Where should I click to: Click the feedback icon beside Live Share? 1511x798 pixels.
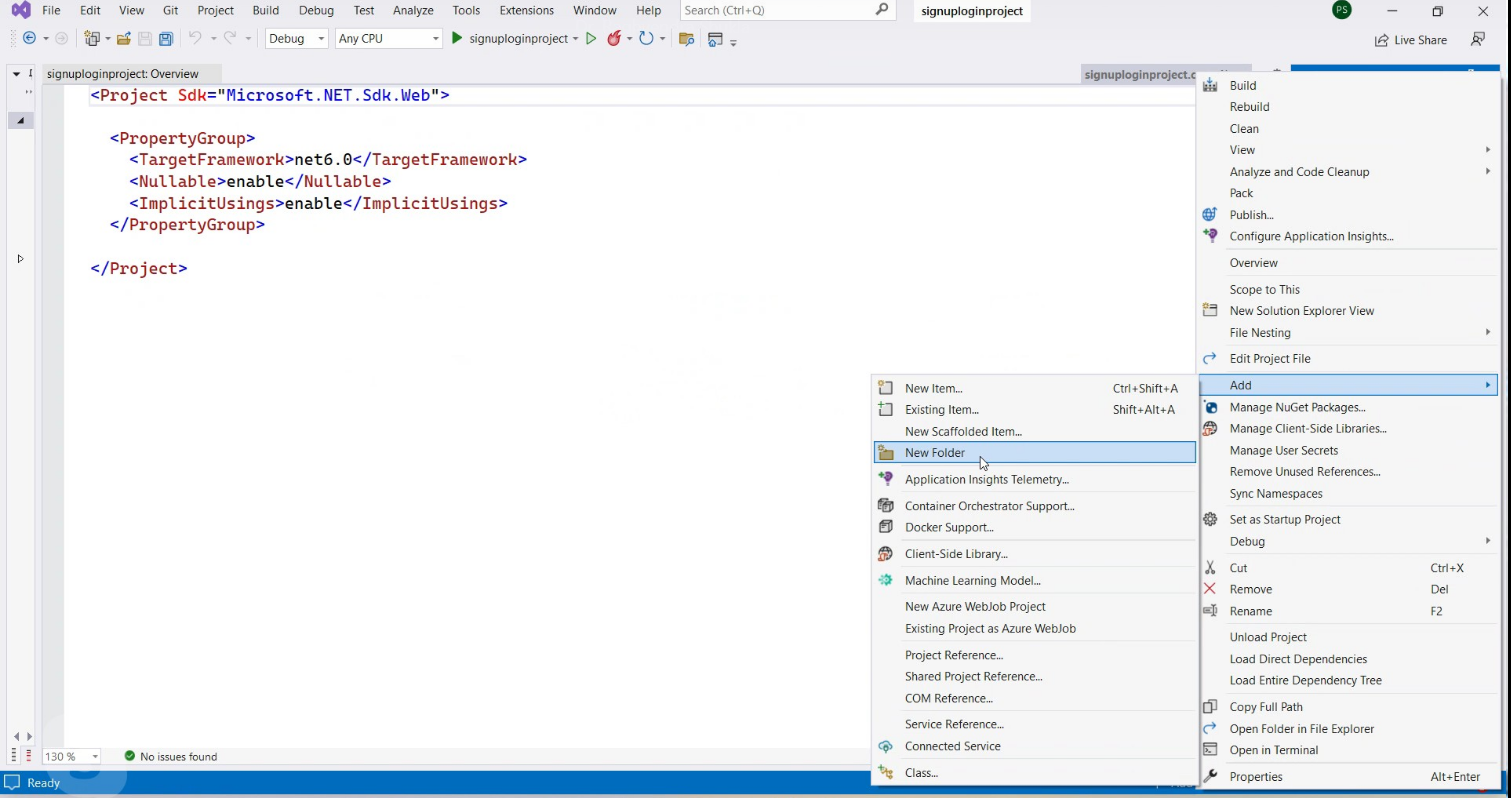(x=1477, y=39)
